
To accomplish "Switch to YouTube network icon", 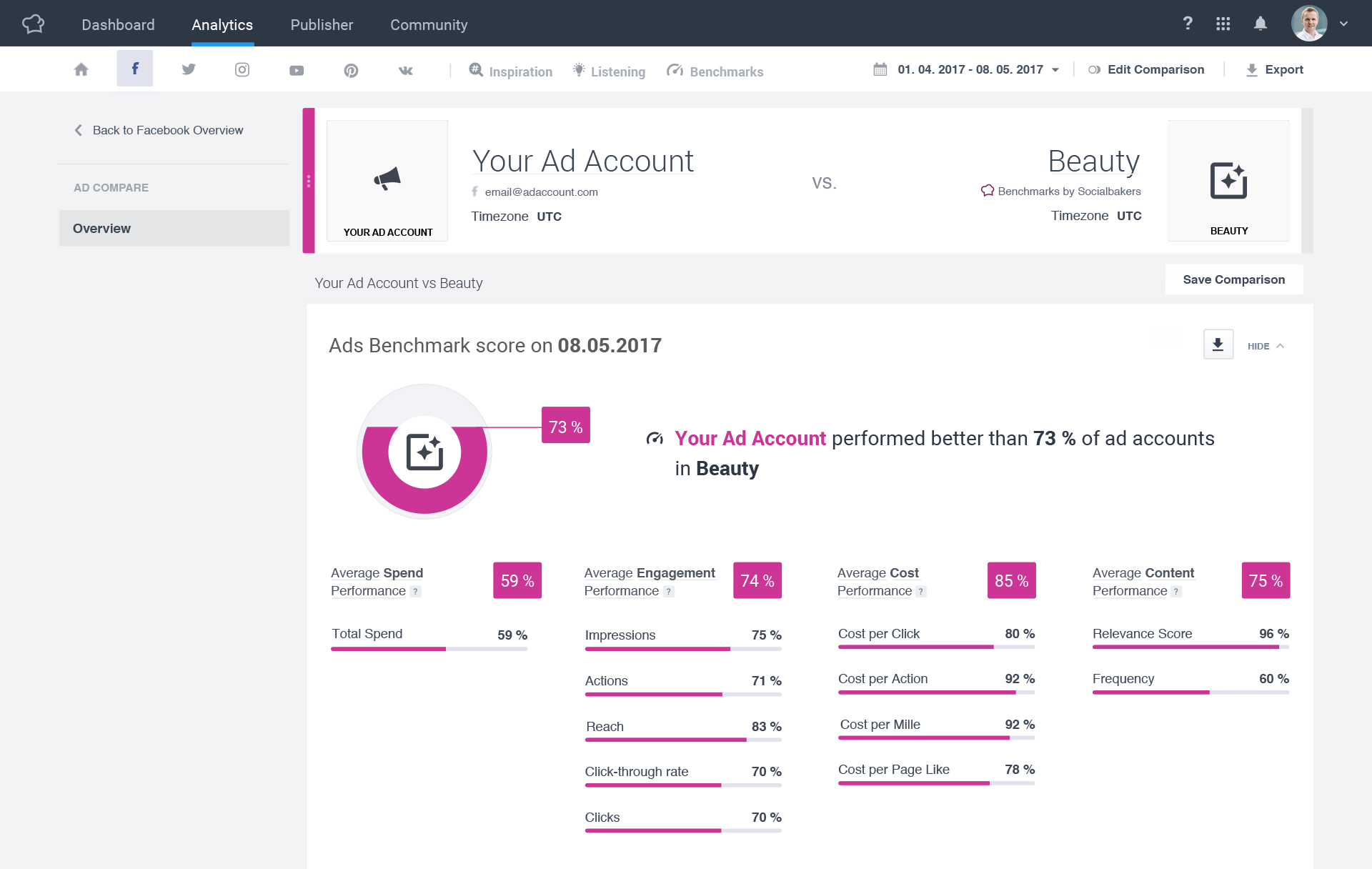I will point(297,70).
